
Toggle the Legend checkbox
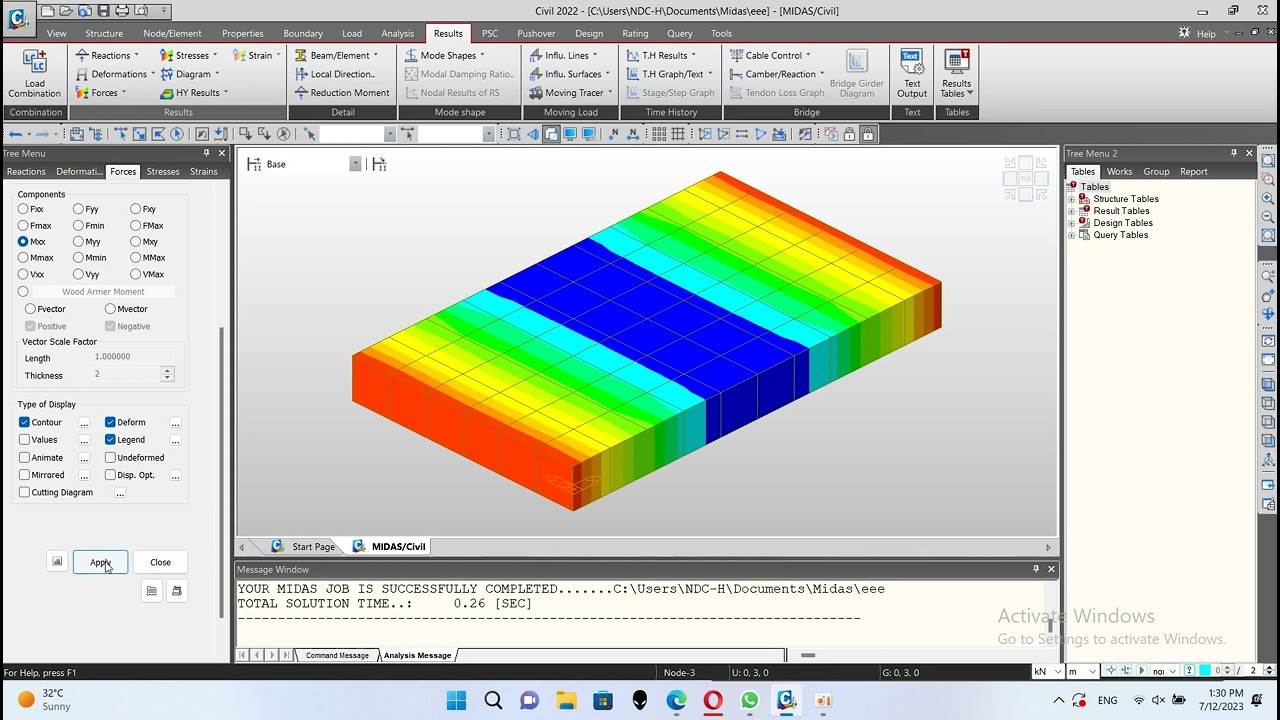coord(110,440)
